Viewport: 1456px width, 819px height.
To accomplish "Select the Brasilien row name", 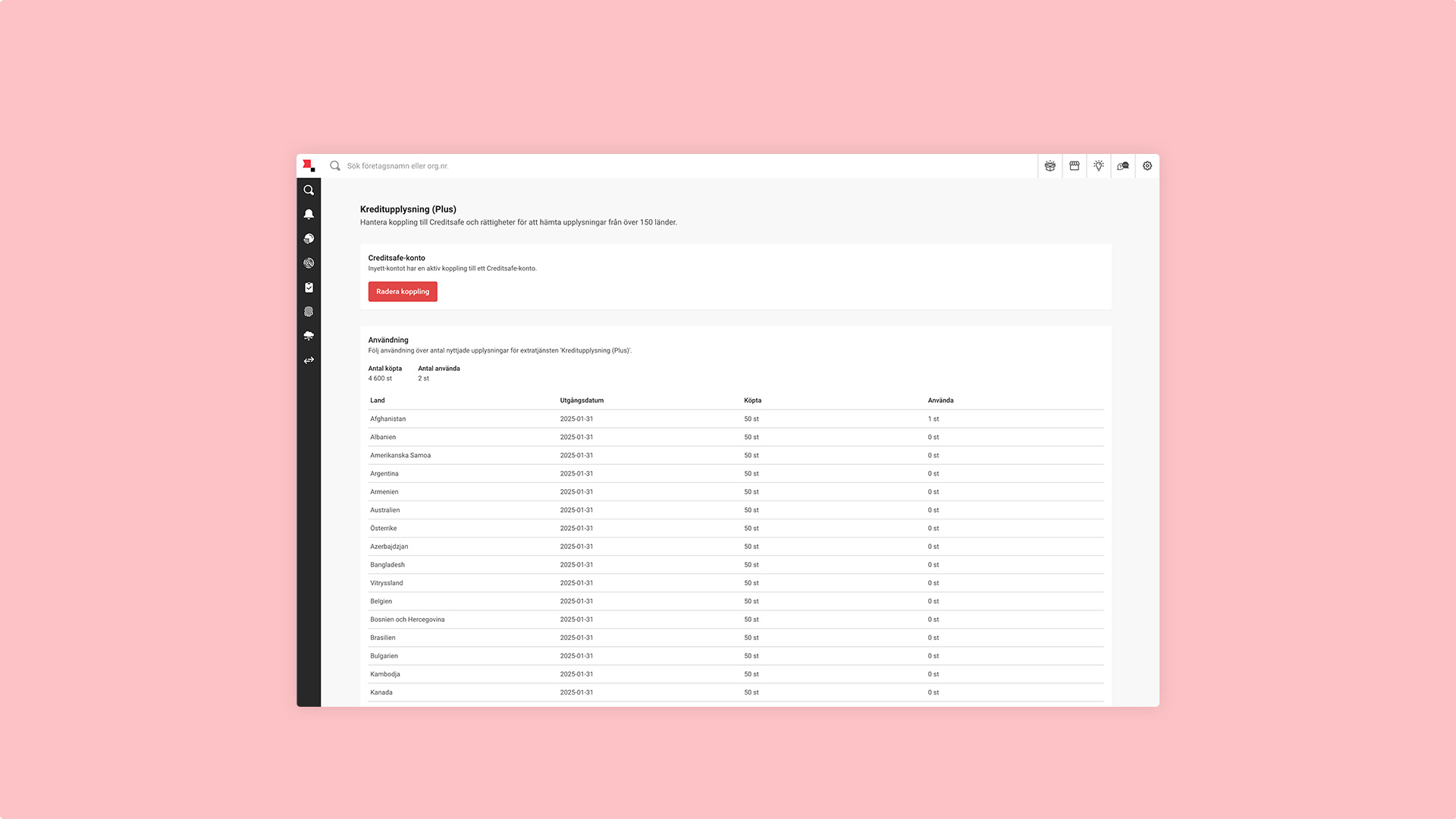I will pyautogui.click(x=382, y=638).
